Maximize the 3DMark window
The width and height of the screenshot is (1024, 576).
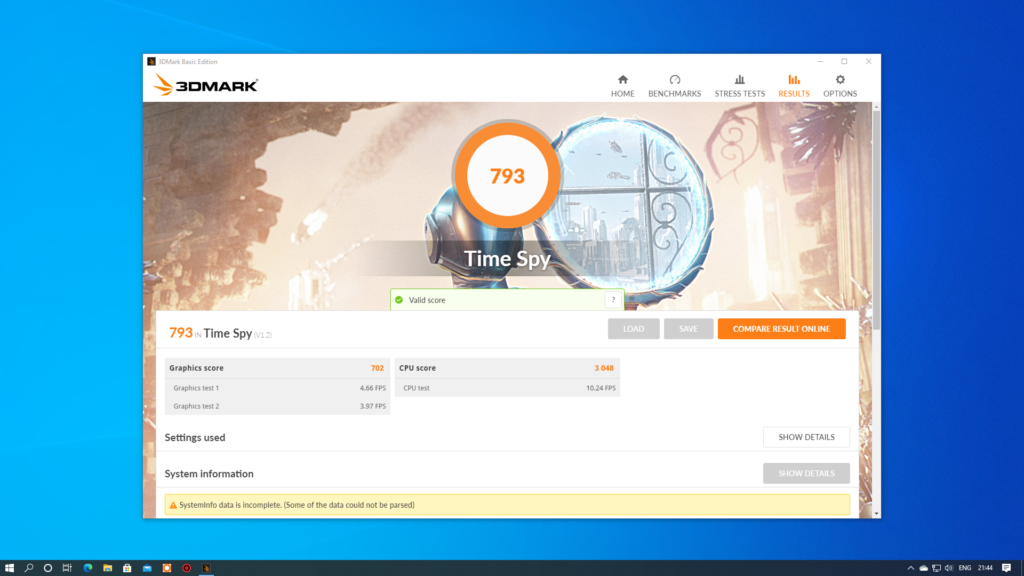[x=844, y=61]
